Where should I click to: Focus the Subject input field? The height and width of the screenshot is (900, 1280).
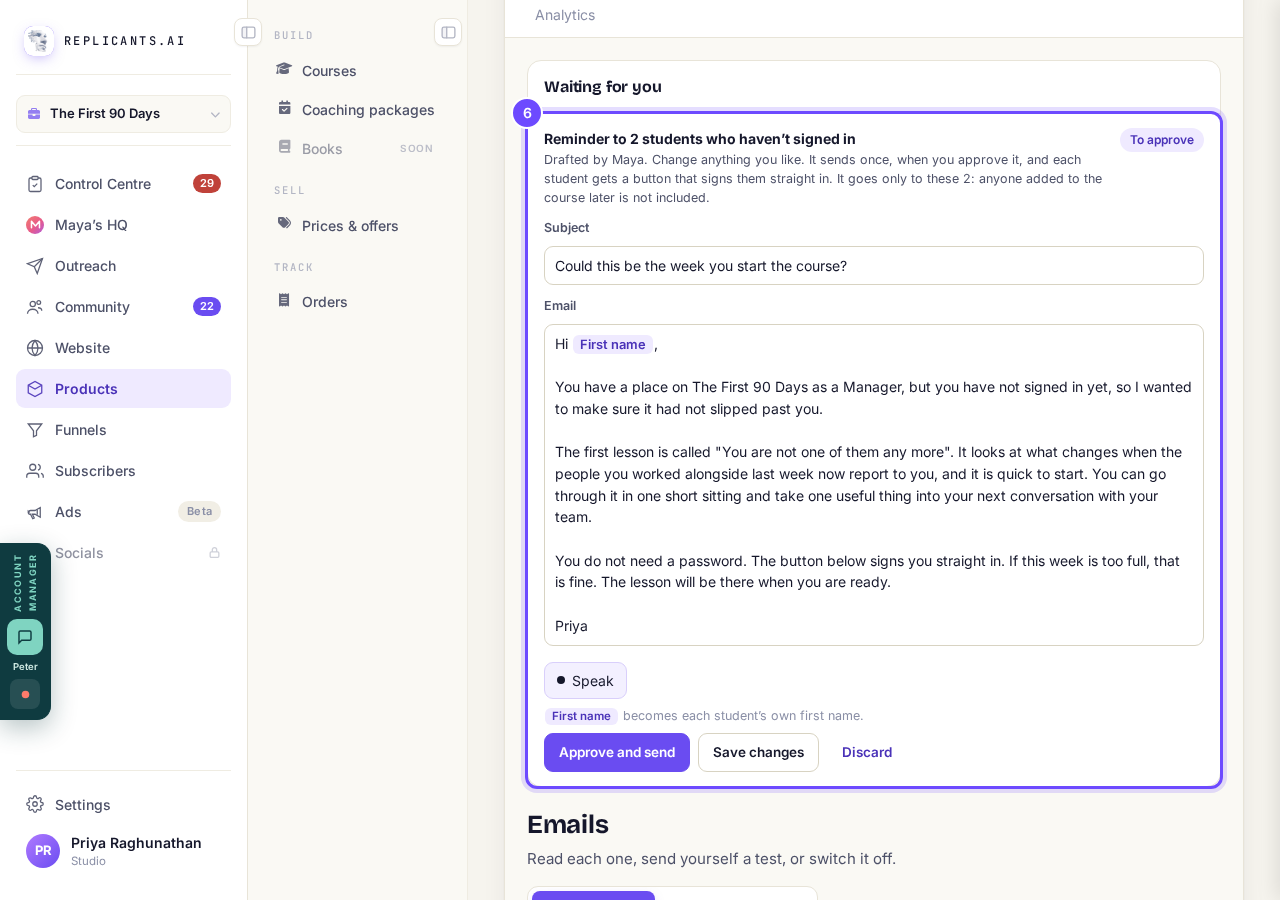(x=874, y=266)
